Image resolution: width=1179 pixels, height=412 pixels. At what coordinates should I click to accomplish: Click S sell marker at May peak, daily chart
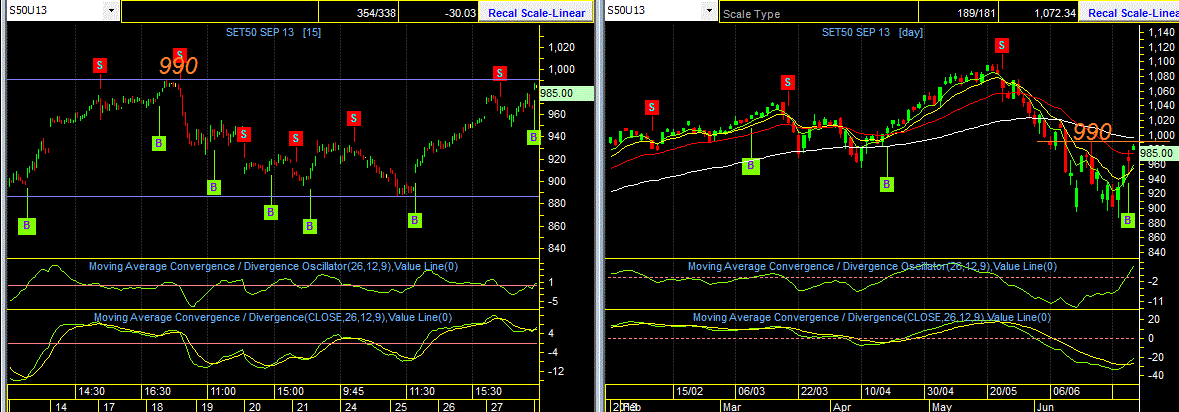tap(1002, 45)
